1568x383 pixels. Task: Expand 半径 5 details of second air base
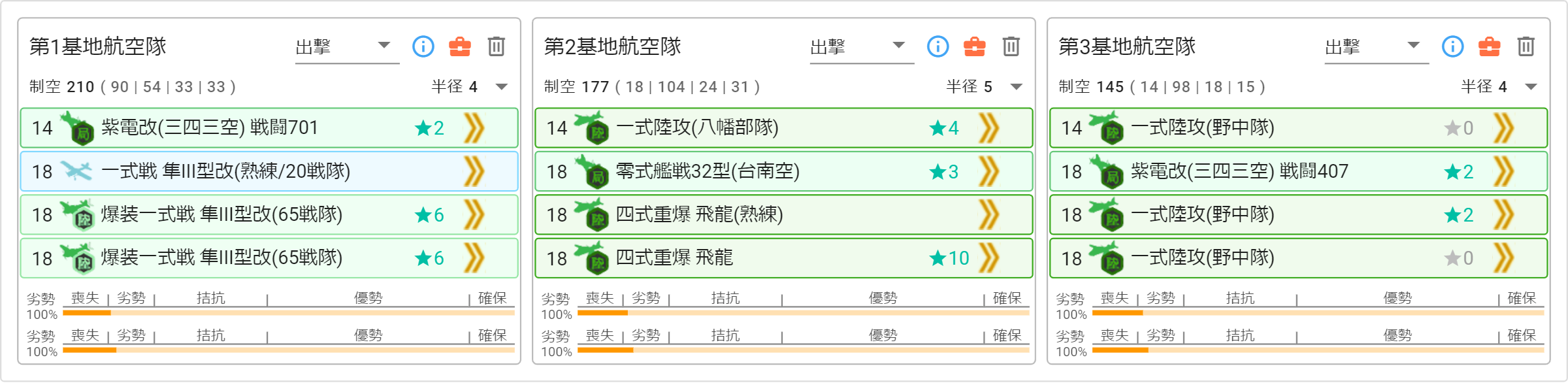[1017, 87]
